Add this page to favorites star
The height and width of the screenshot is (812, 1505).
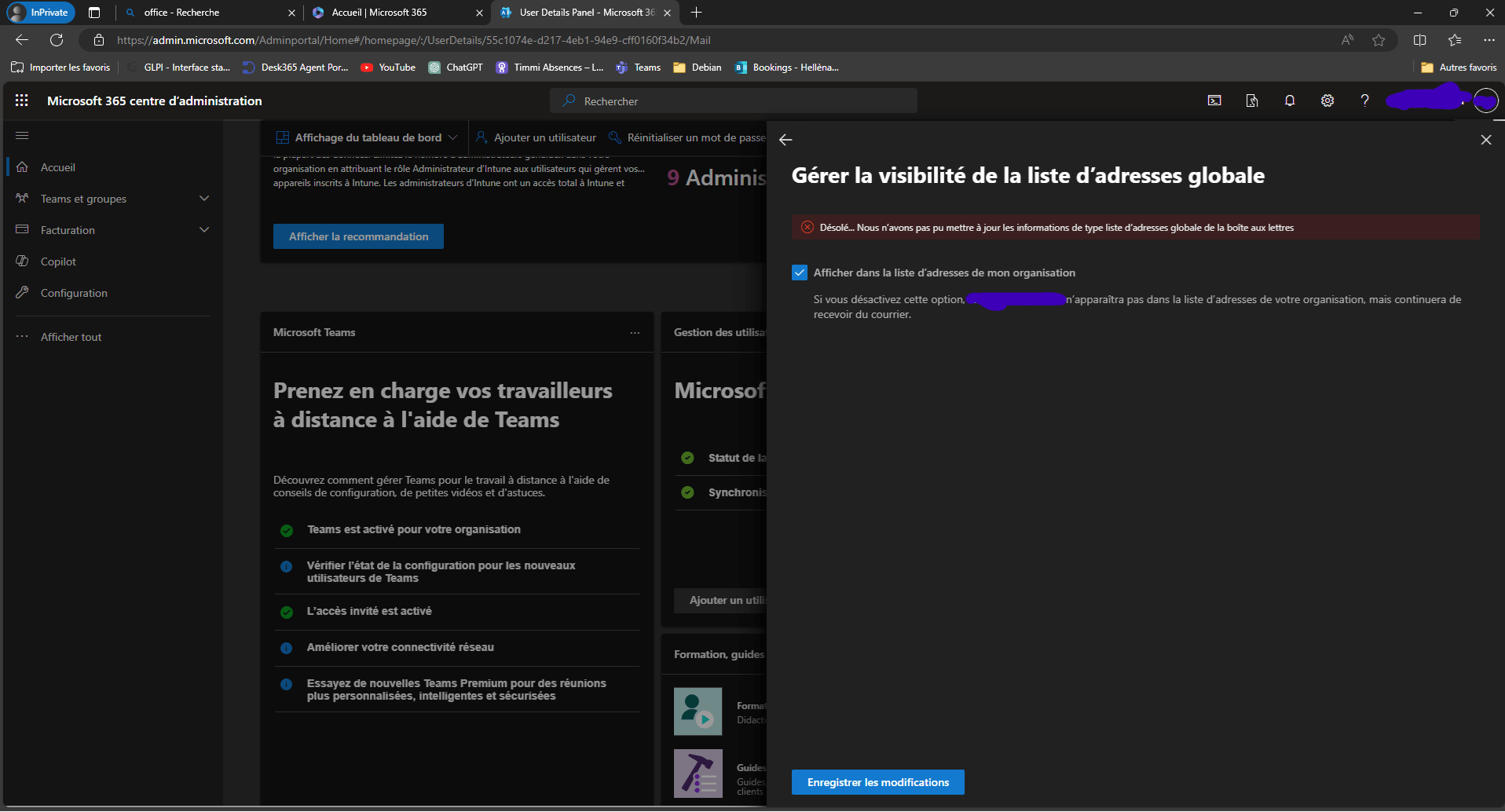(x=1379, y=40)
